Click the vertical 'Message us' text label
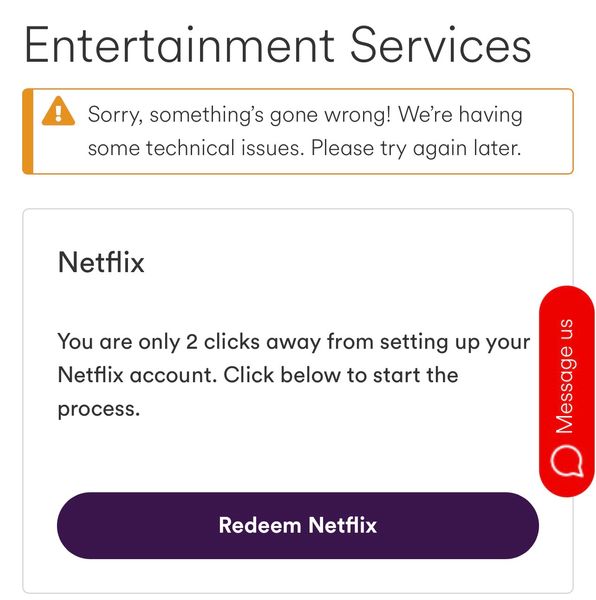Screen dimensions: 596x600 tap(565, 377)
